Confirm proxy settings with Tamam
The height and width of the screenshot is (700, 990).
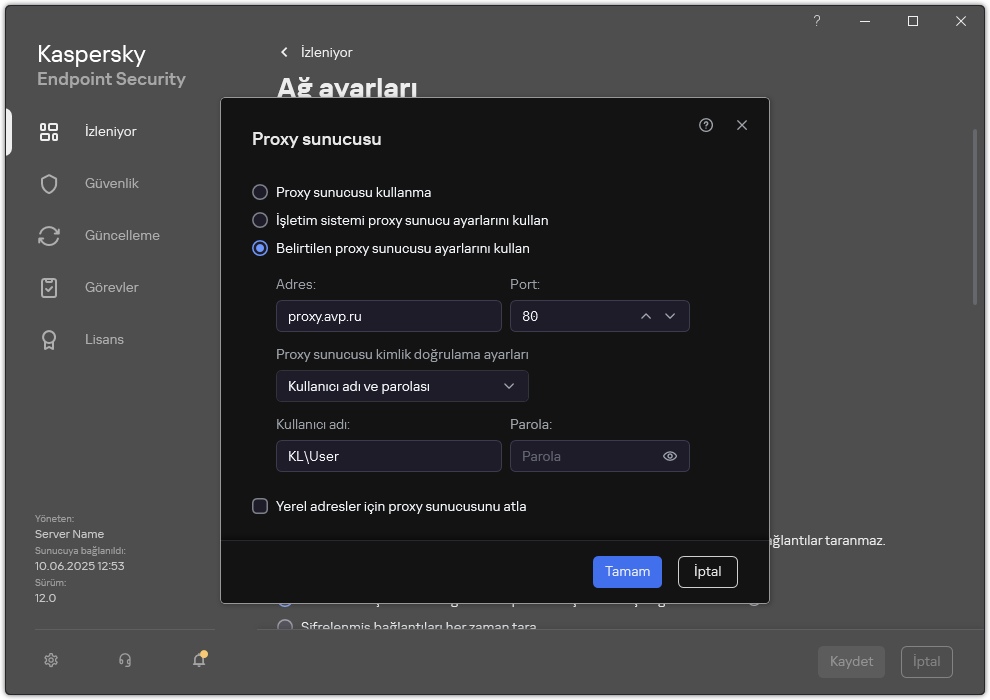click(627, 571)
